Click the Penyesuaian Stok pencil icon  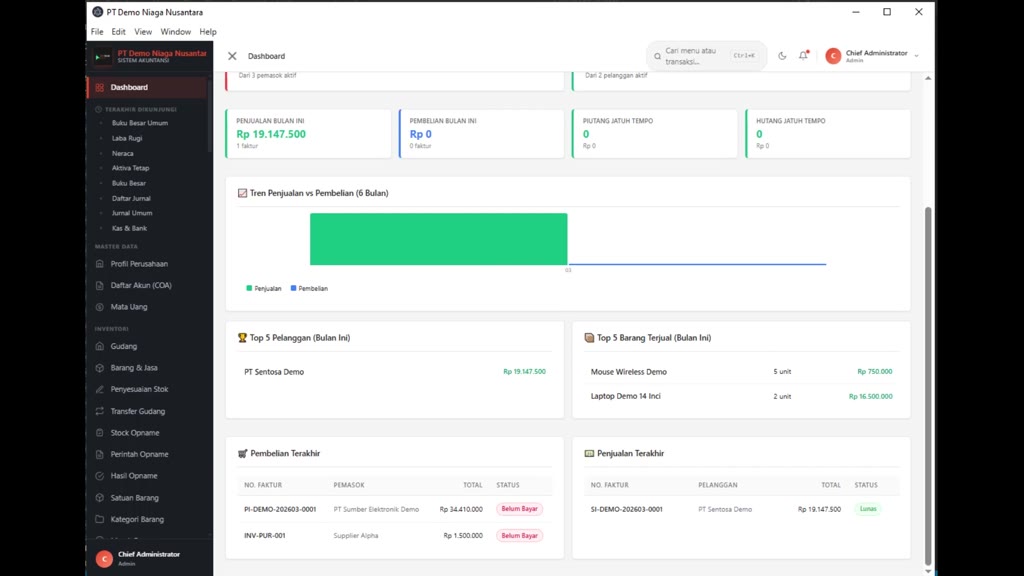pyautogui.click(x=99, y=389)
